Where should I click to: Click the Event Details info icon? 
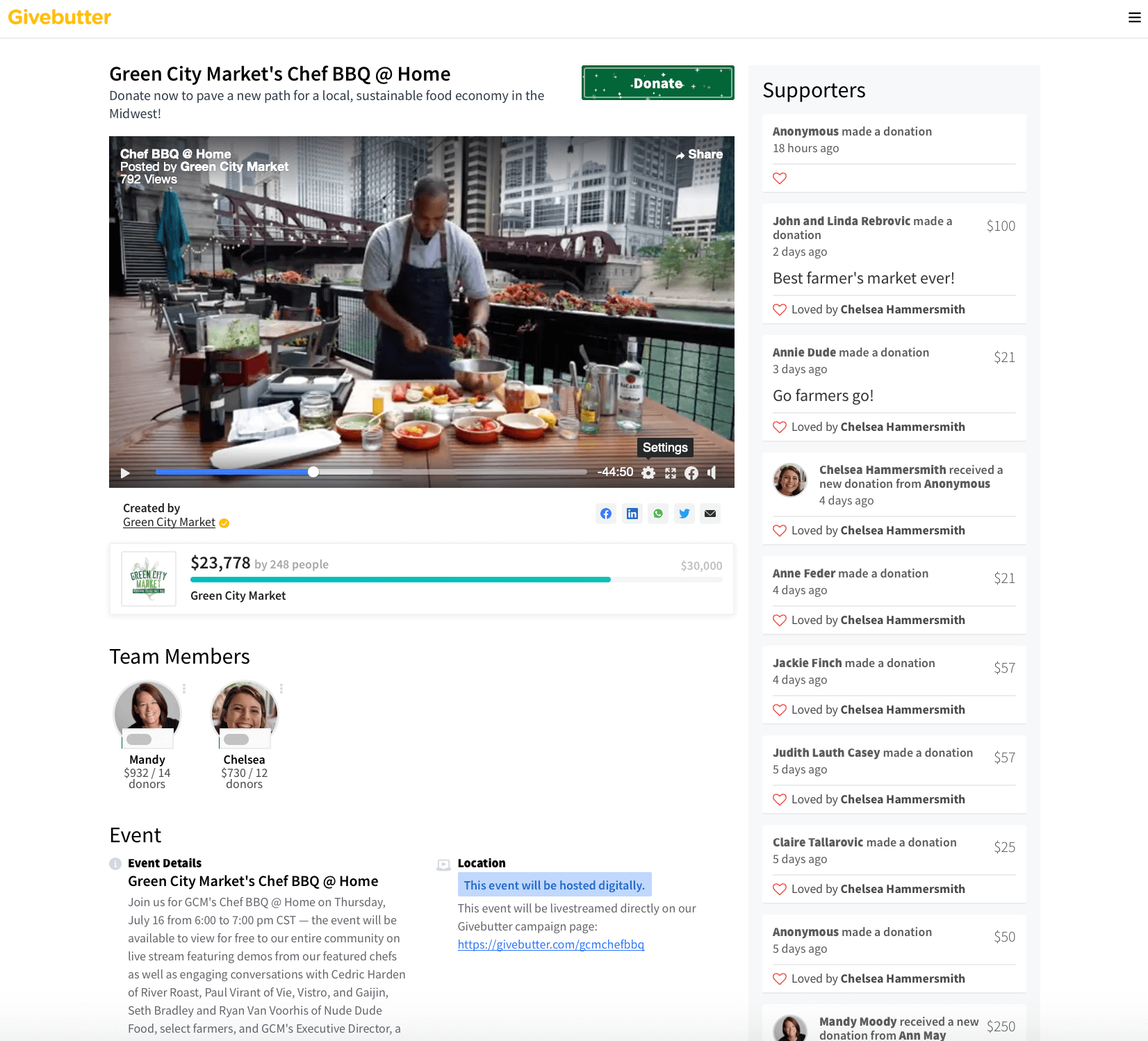[x=115, y=864]
